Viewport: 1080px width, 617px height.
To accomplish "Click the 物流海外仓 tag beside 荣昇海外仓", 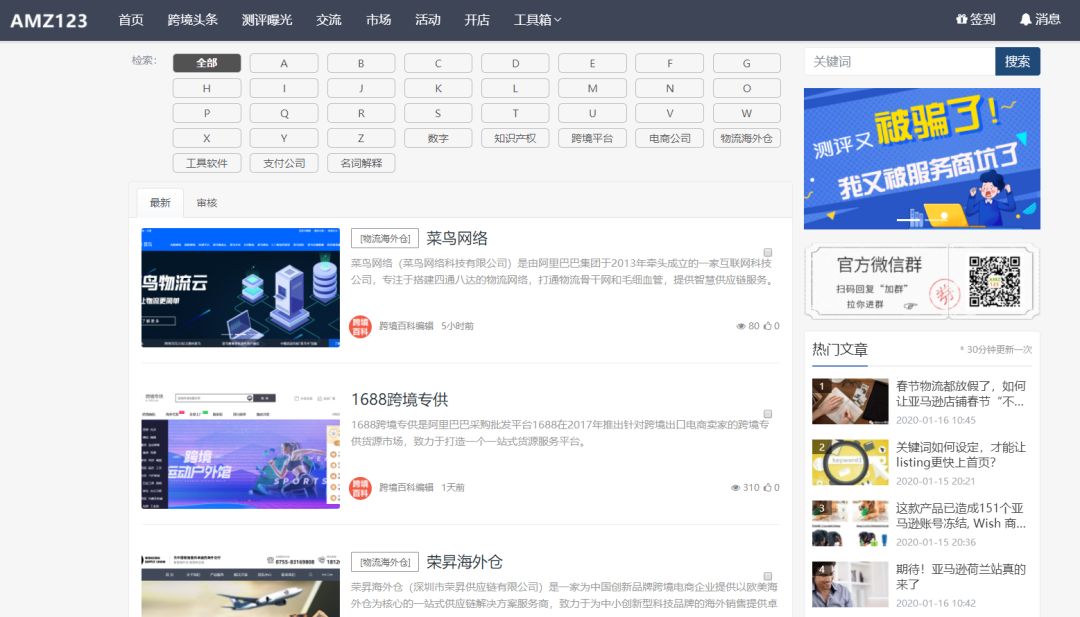I will tap(385, 562).
